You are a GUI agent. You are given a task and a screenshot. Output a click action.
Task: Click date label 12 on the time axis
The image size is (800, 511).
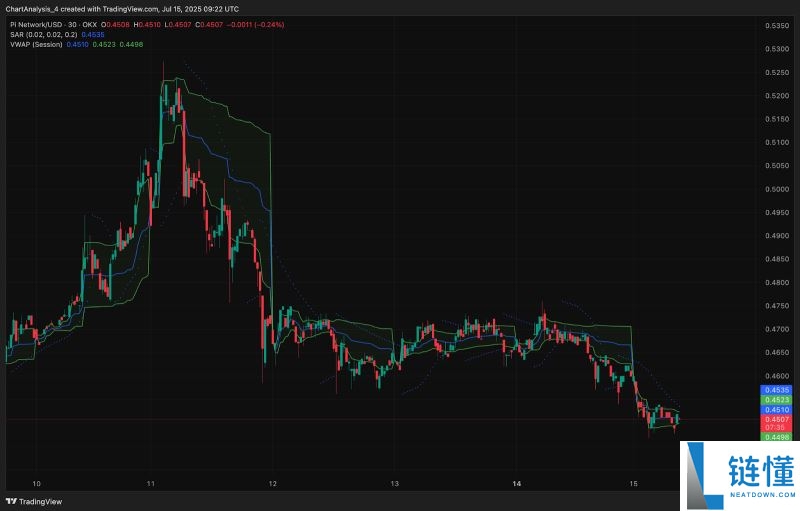(x=272, y=483)
